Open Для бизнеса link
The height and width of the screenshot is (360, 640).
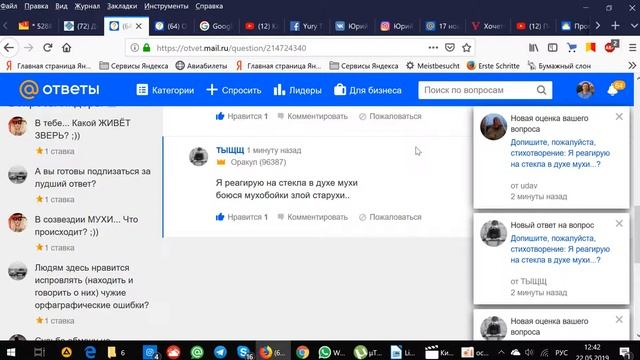pos(368,90)
